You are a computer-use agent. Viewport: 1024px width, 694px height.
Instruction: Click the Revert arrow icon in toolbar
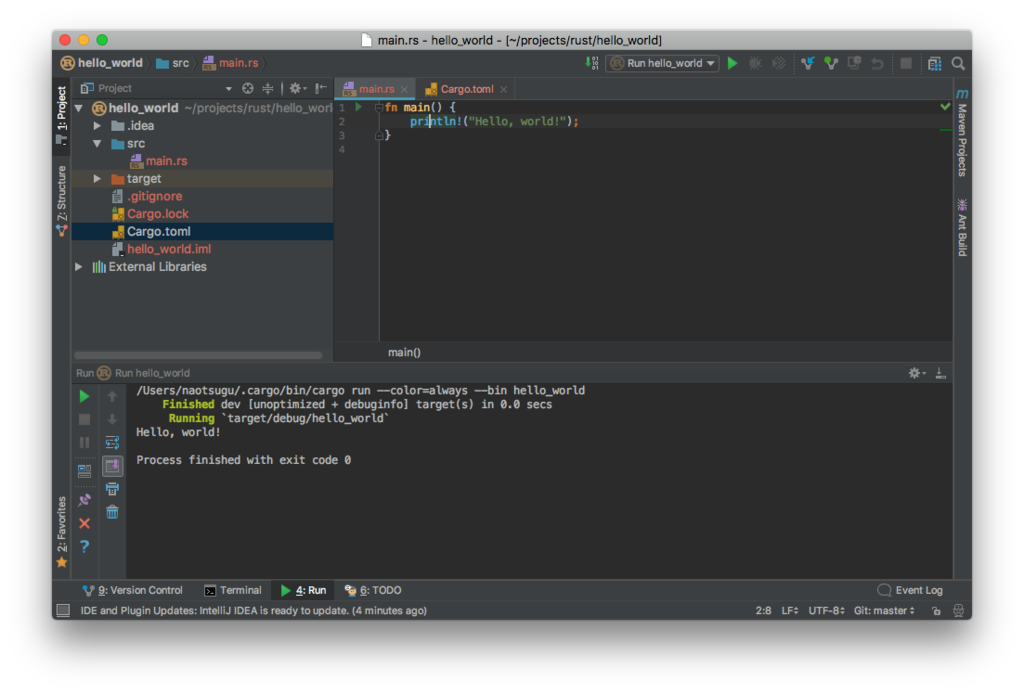(877, 63)
